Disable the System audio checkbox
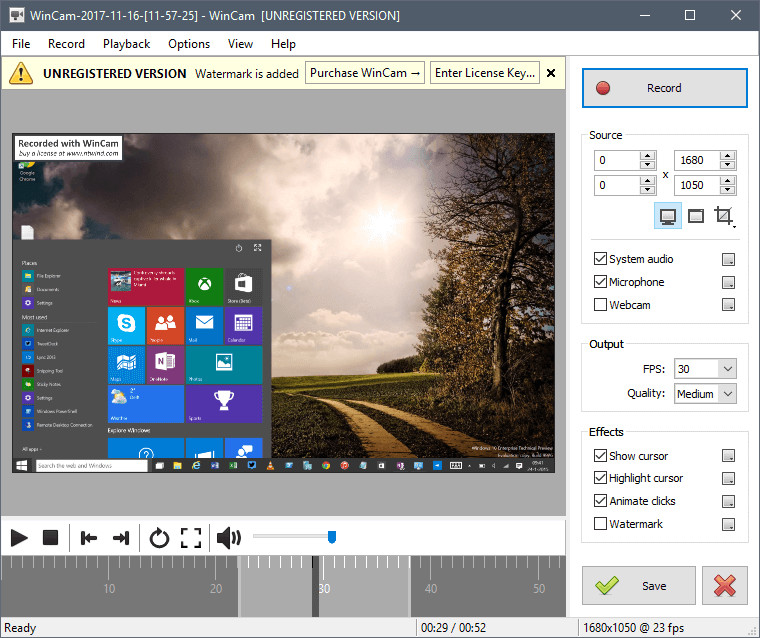Viewport: 760px width, 638px height. coord(600,259)
